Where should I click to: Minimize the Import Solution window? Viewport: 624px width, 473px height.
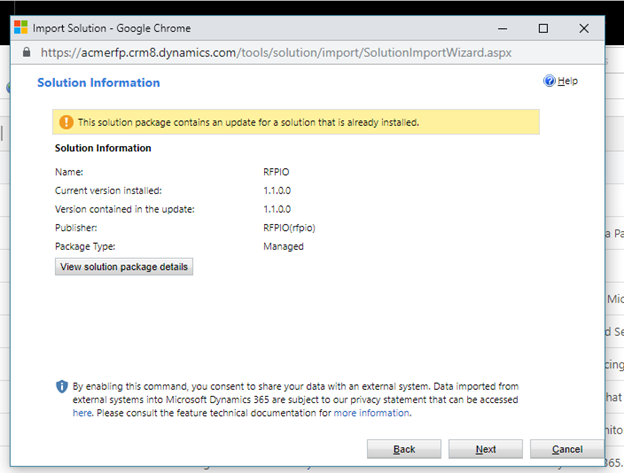pos(503,28)
